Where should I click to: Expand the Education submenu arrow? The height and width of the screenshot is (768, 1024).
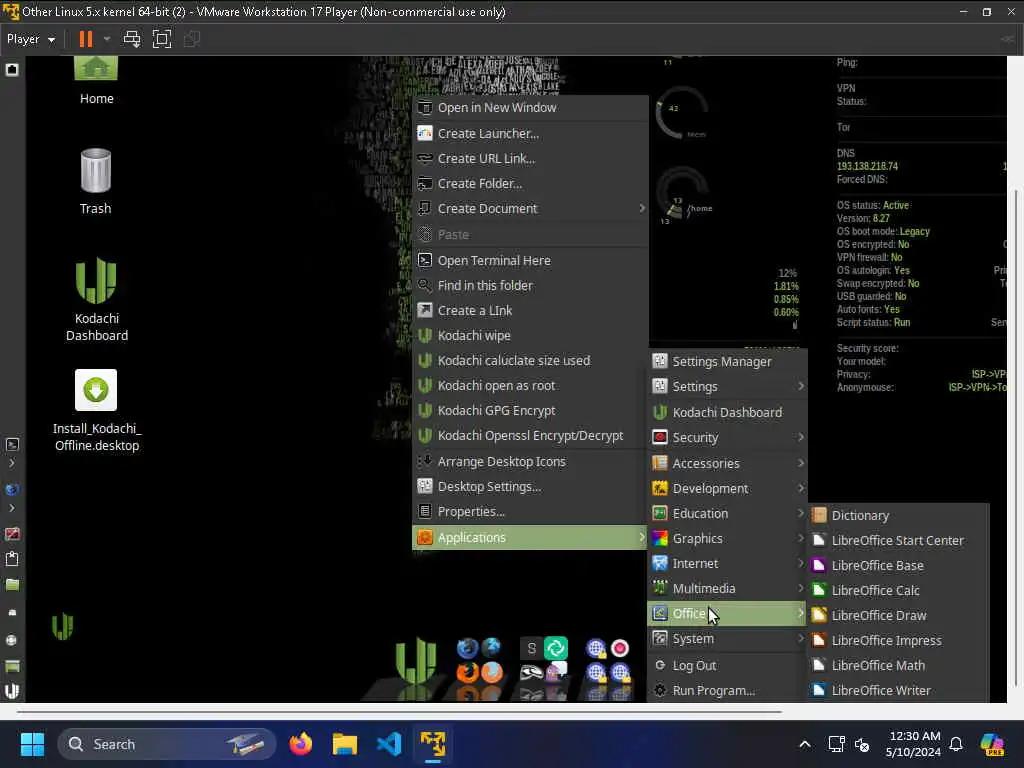click(800, 513)
